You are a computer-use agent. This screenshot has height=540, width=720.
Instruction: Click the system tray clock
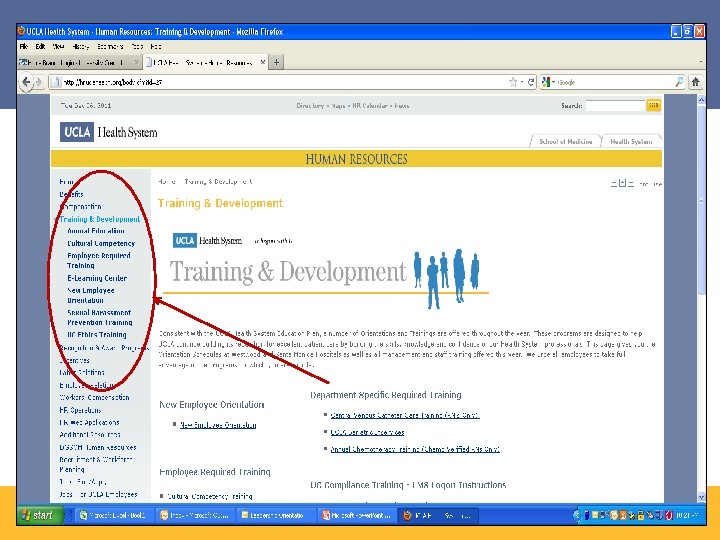pyautogui.click(x=686, y=515)
